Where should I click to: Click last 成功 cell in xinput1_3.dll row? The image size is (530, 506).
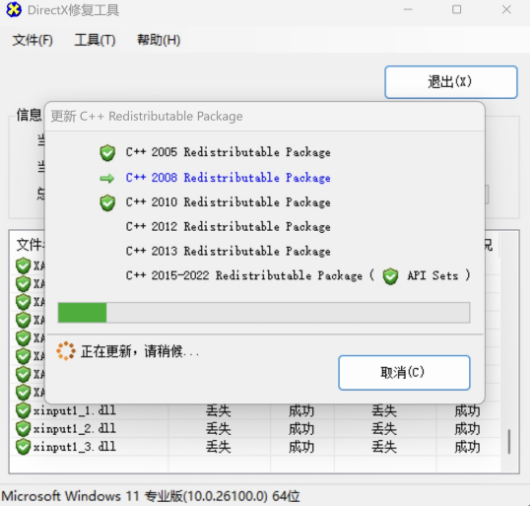(x=467, y=447)
